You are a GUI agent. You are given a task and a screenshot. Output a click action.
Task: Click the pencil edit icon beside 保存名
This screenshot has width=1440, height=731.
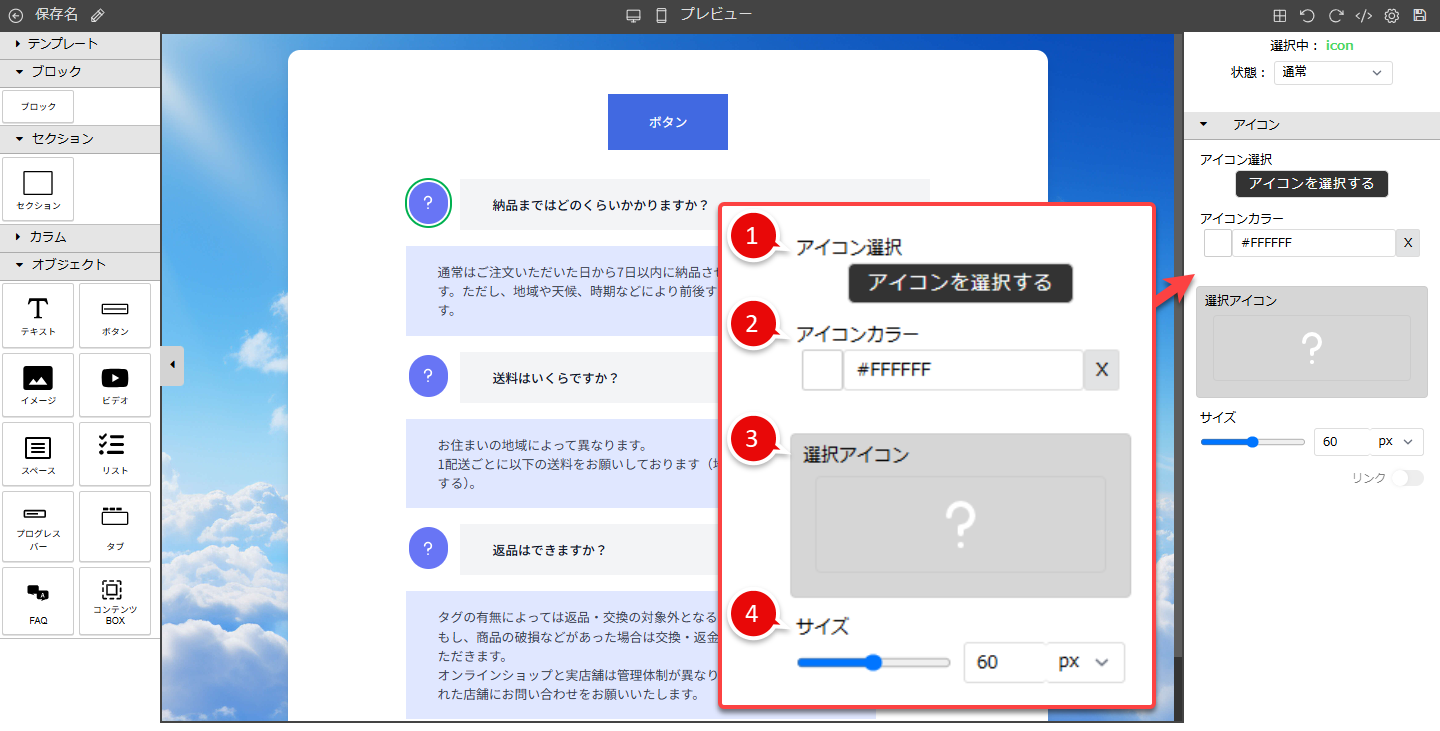click(x=97, y=15)
